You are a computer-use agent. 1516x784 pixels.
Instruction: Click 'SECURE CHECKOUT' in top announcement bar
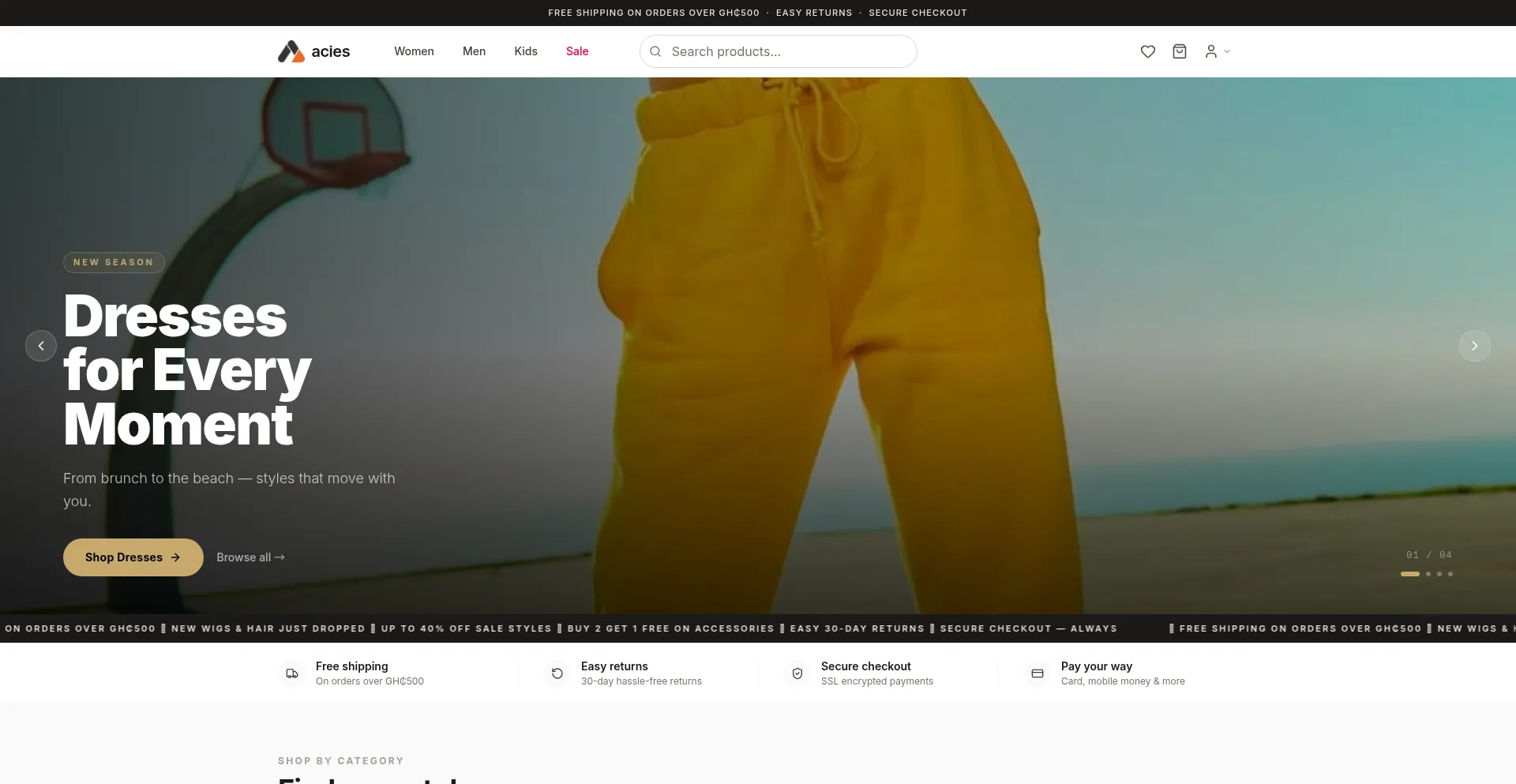[x=918, y=13]
